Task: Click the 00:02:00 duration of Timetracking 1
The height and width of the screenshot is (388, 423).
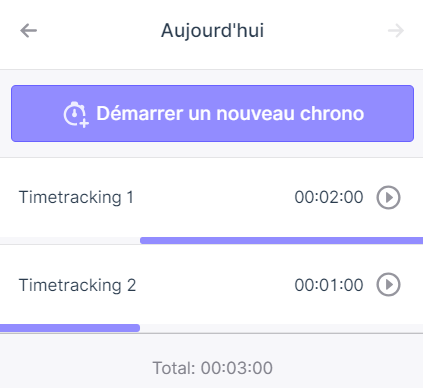Action: (x=329, y=197)
